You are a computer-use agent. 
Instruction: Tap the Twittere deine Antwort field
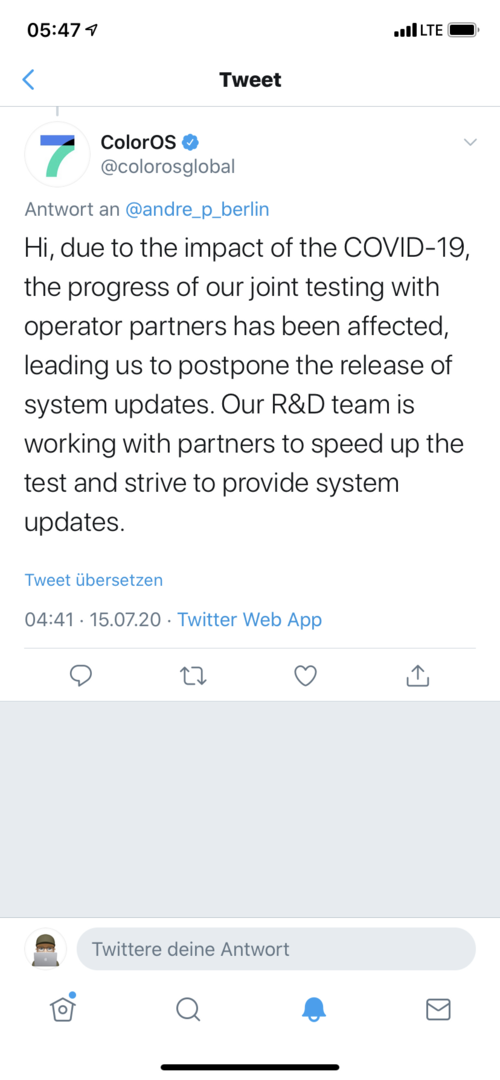(275, 949)
